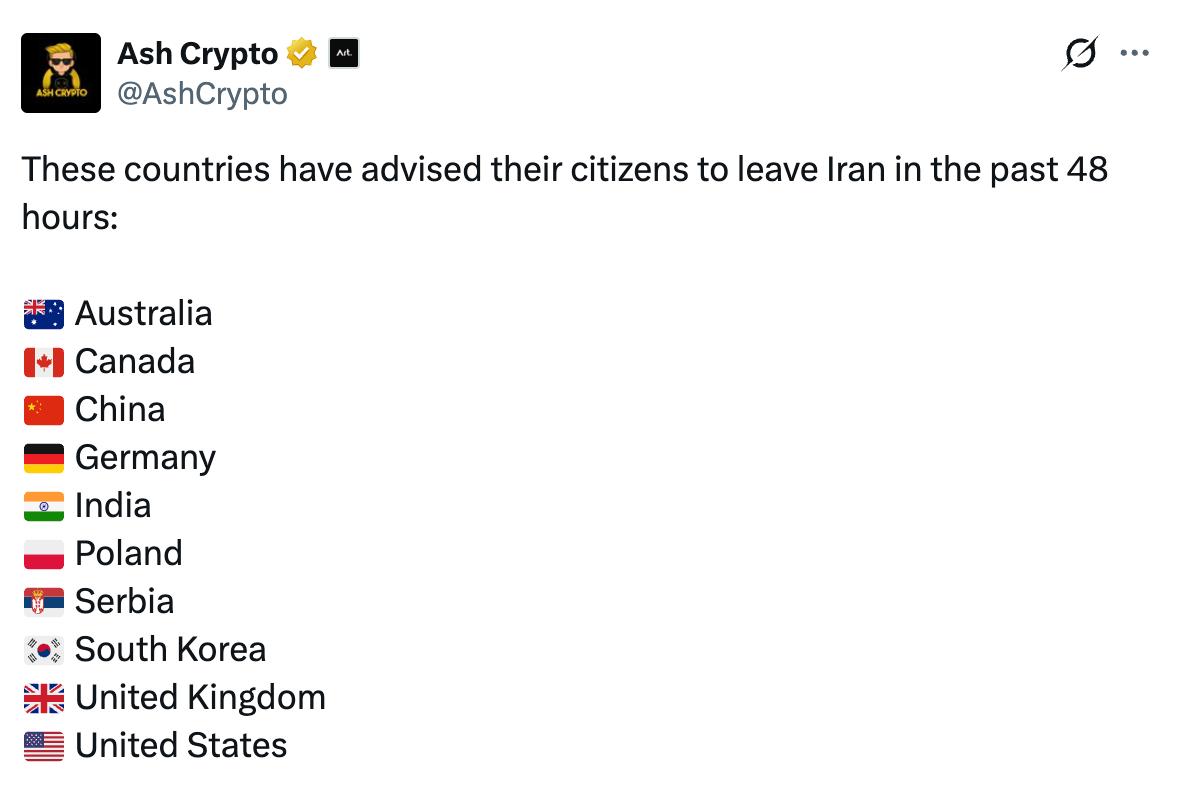Click the United Kingdom flag emoji
The height and width of the screenshot is (794, 1179).
(44, 698)
